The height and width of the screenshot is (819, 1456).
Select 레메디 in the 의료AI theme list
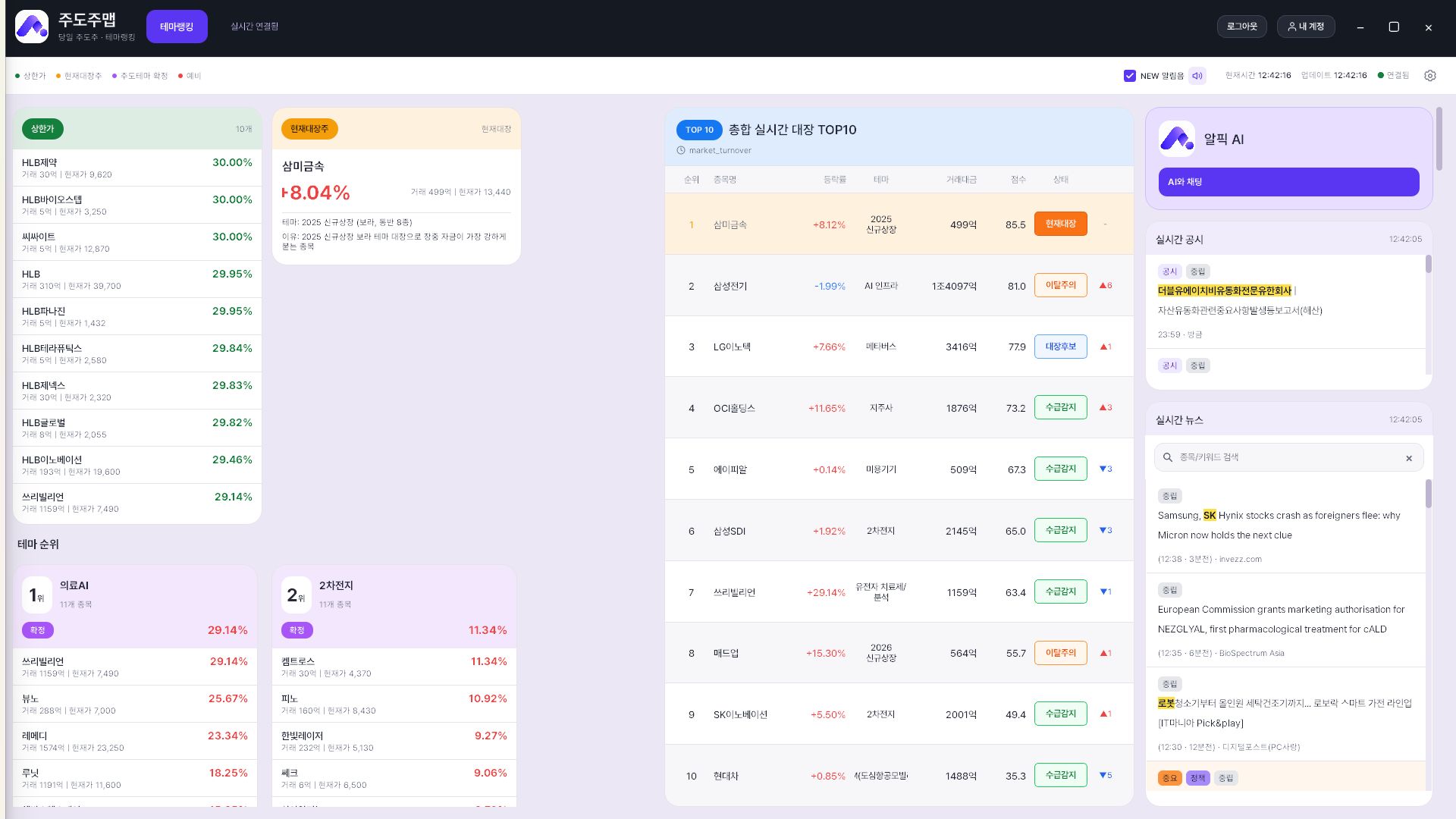click(135, 741)
